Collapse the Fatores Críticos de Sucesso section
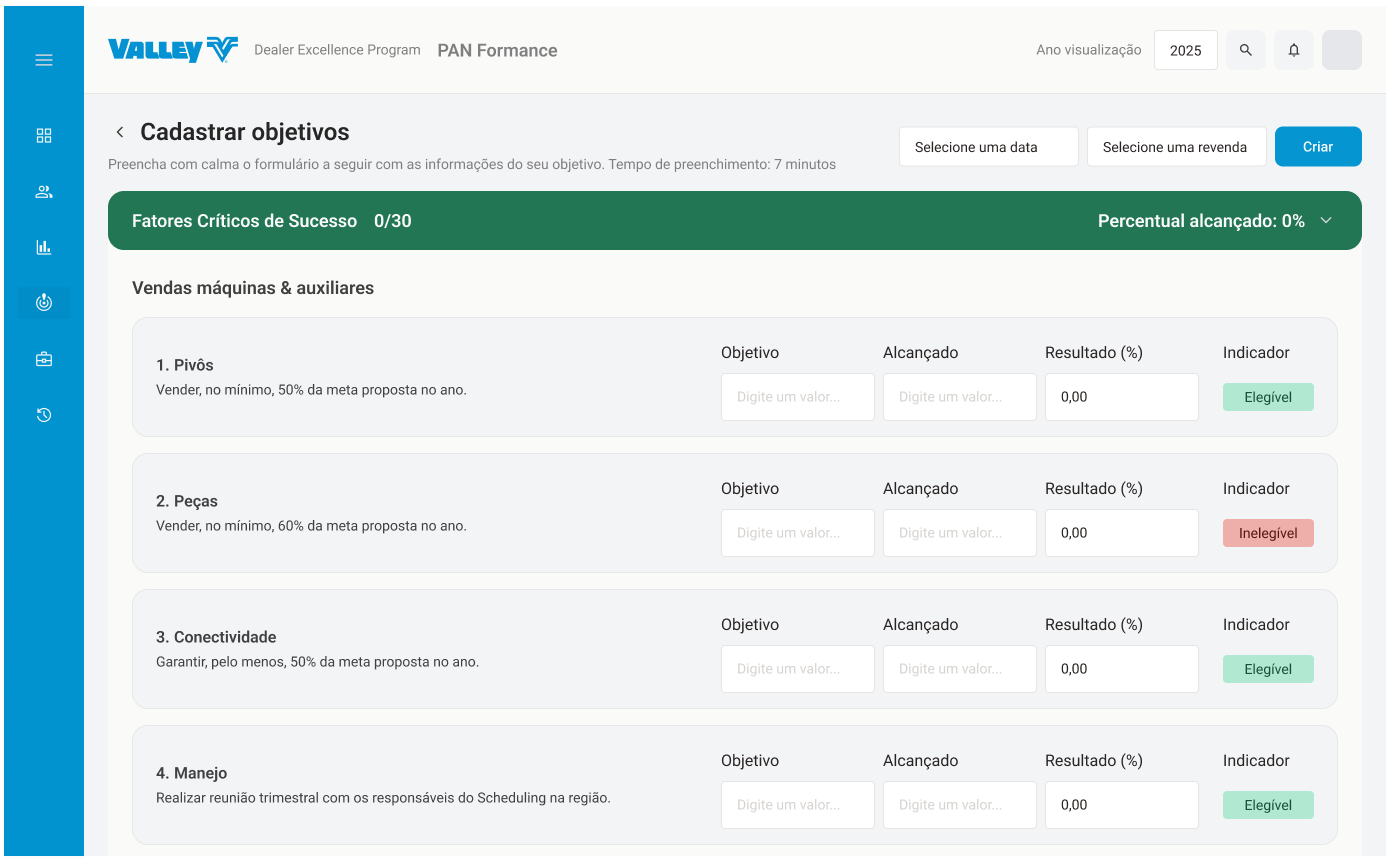The height and width of the screenshot is (862, 1386). click(1326, 221)
